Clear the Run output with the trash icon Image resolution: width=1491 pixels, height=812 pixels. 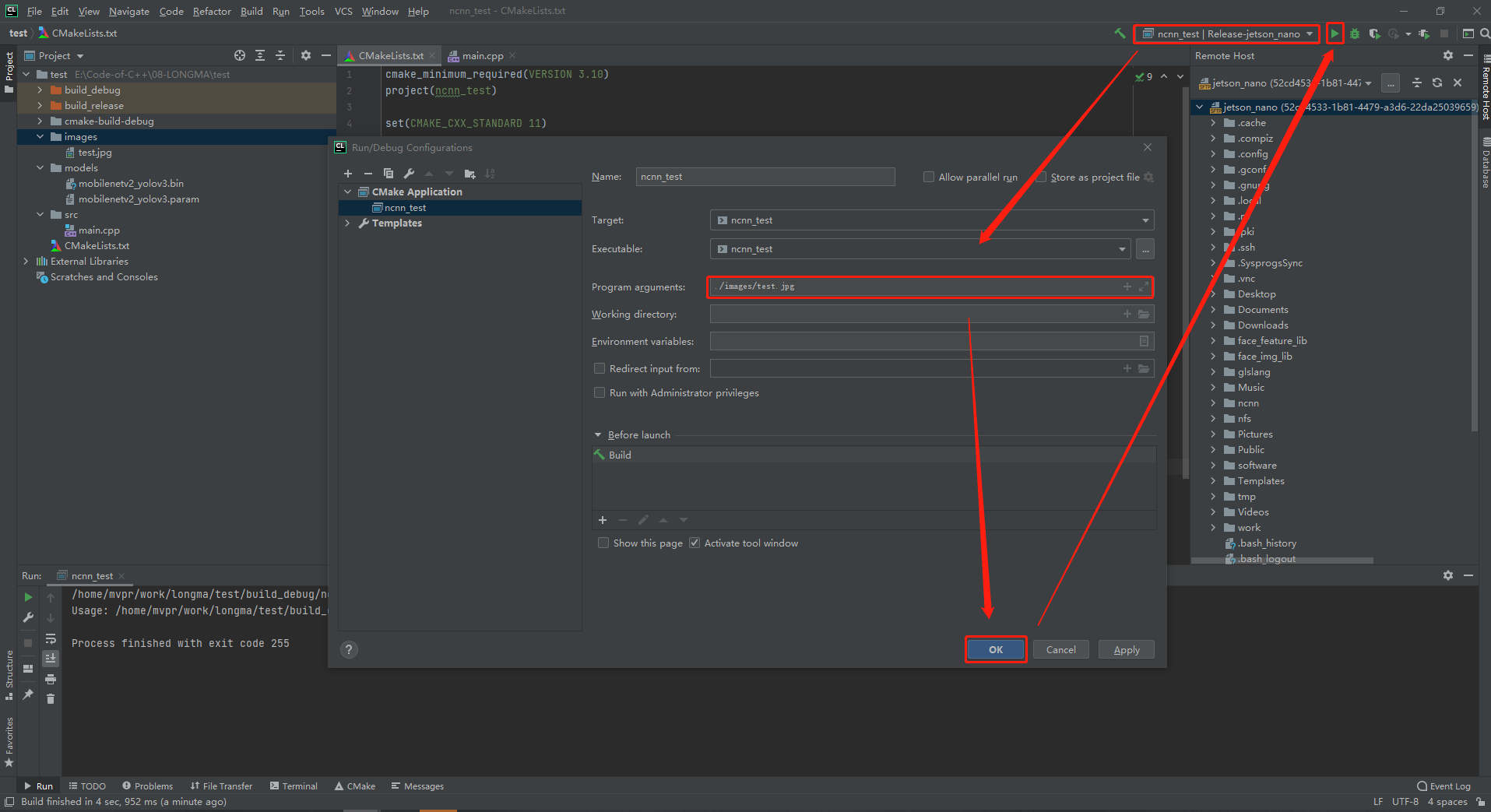51,699
